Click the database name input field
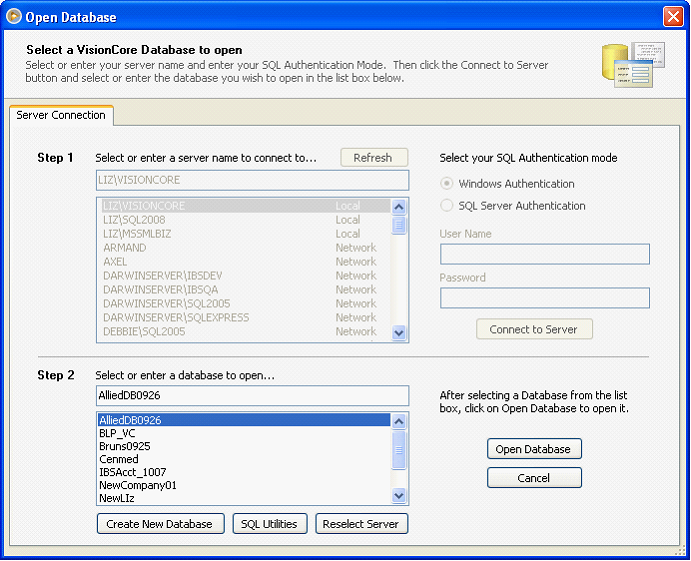 click(x=253, y=395)
